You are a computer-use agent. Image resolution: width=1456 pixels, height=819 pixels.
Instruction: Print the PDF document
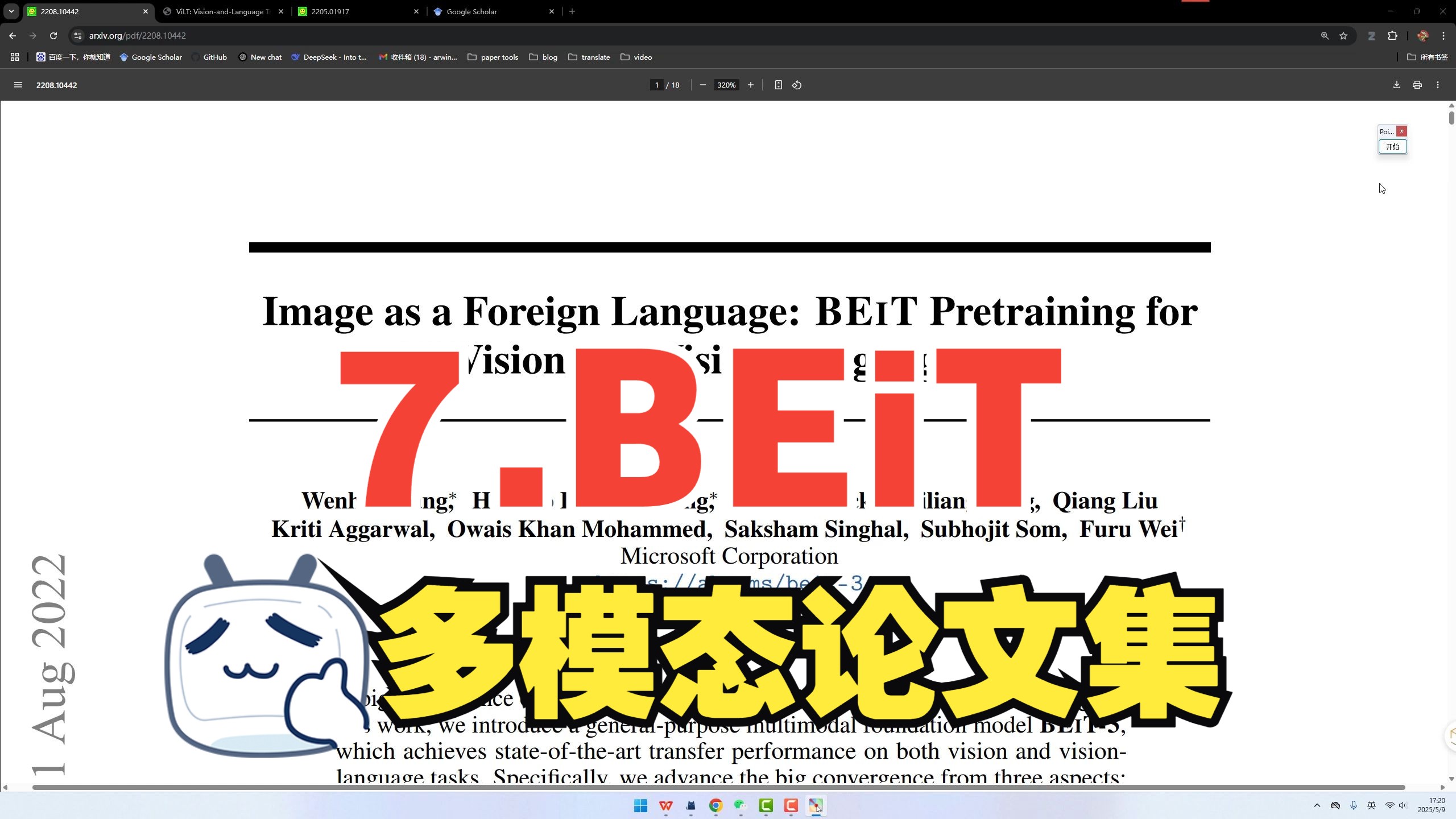point(1417,85)
